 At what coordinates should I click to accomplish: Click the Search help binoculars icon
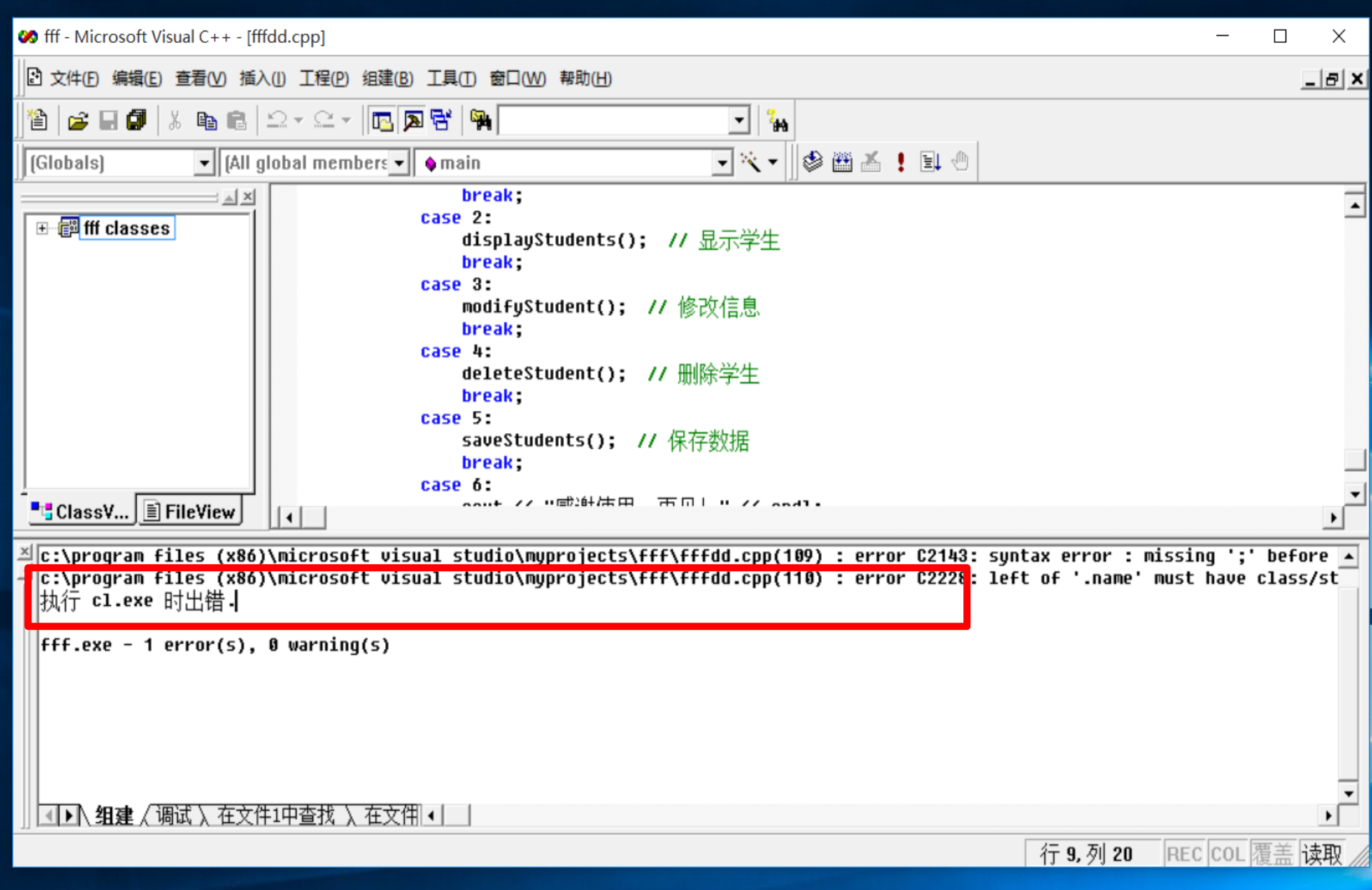click(x=777, y=121)
